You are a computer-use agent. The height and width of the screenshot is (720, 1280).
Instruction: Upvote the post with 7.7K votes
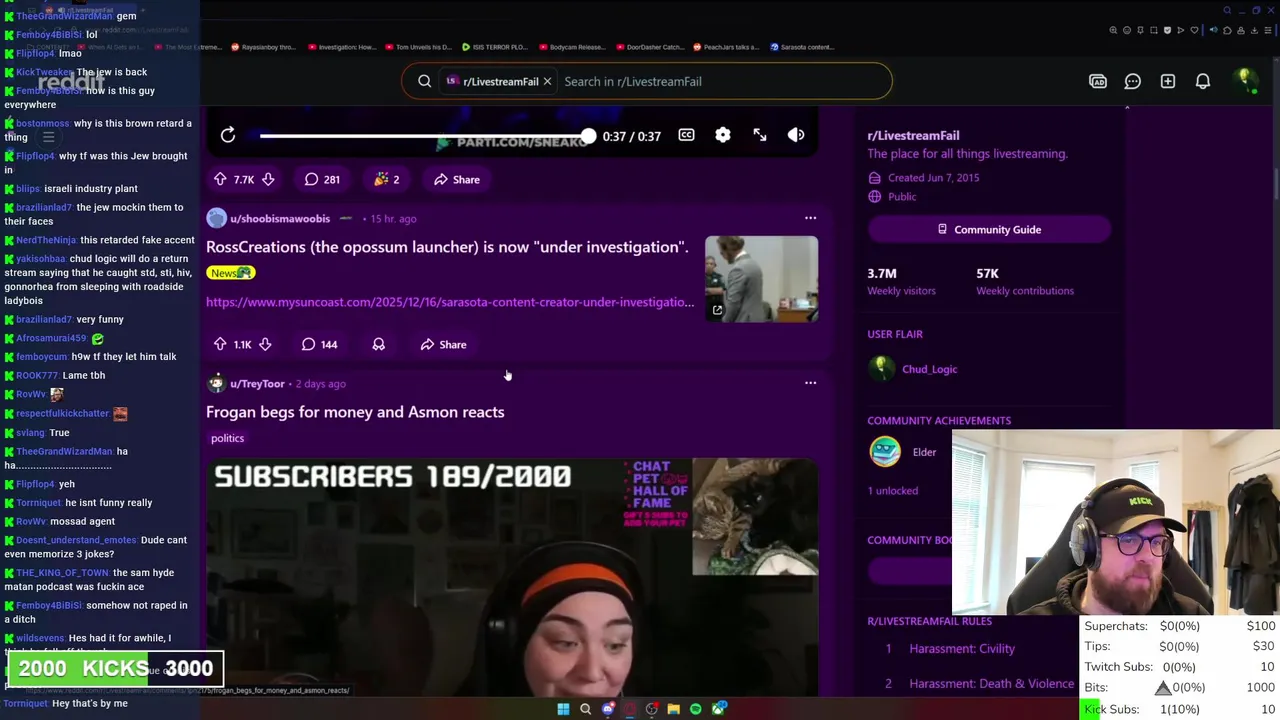(220, 179)
